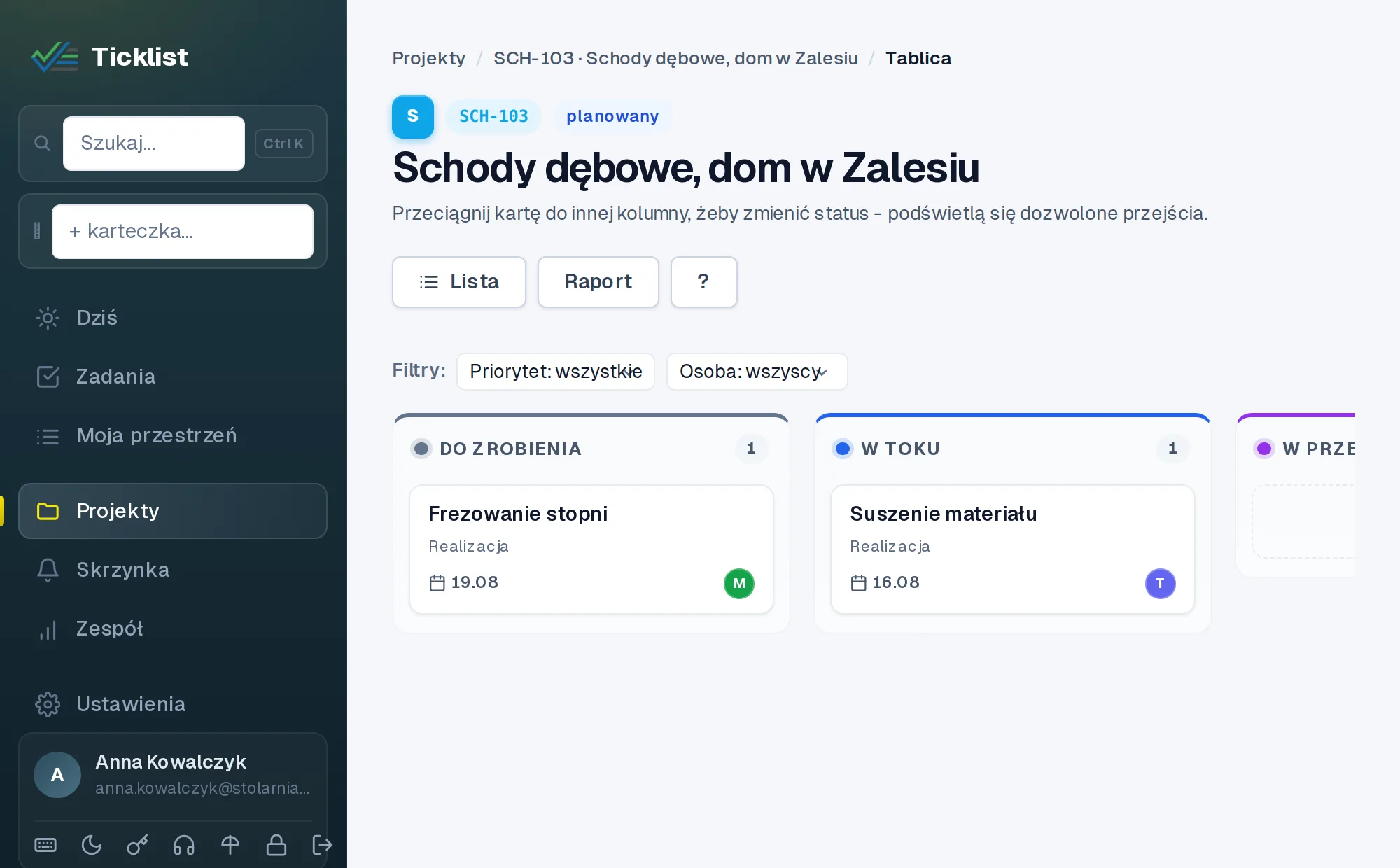Focus the Szukaj search field
Viewport: 1400px width, 868px height.
coord(154,143)
